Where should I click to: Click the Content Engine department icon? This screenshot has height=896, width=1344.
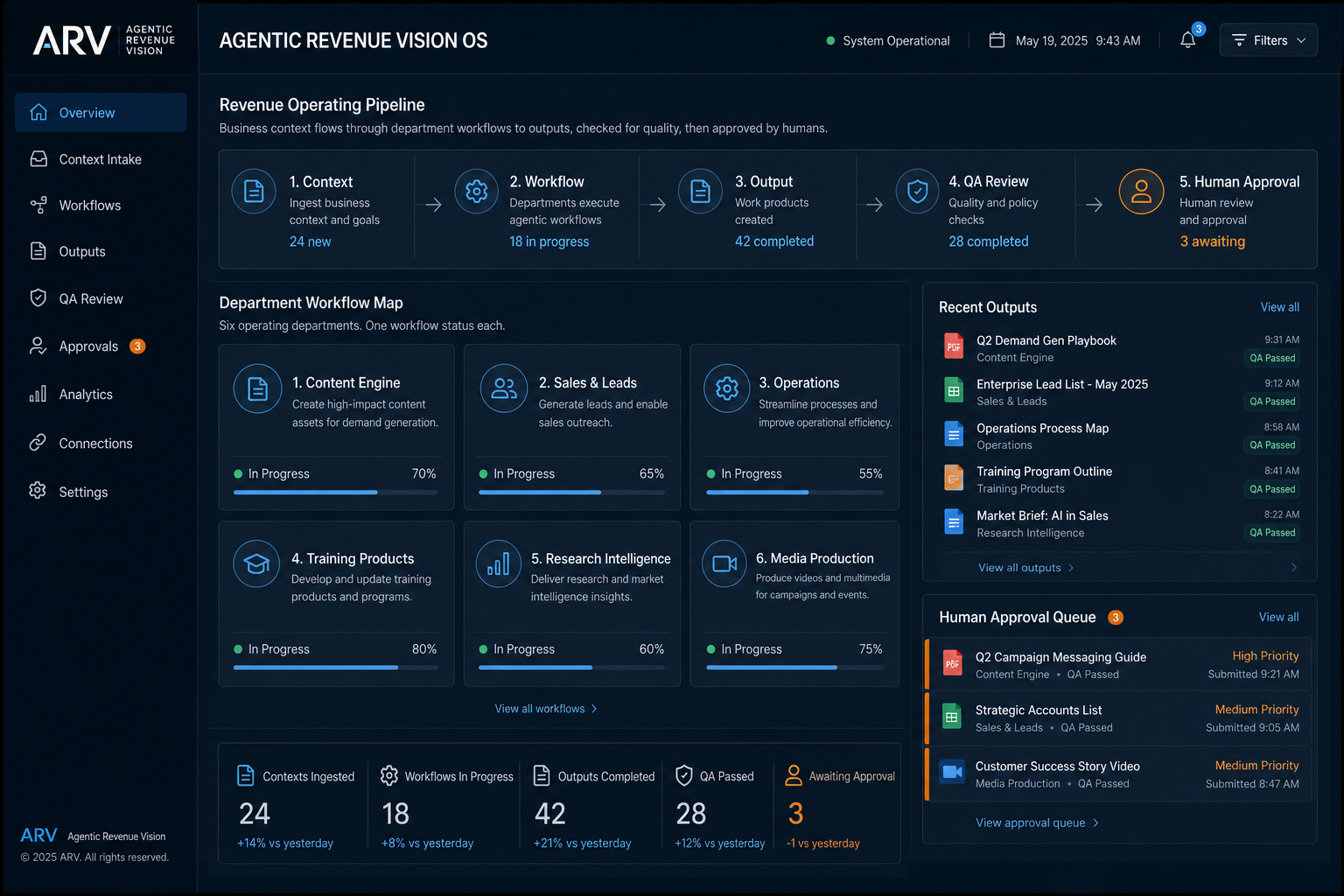257,388
